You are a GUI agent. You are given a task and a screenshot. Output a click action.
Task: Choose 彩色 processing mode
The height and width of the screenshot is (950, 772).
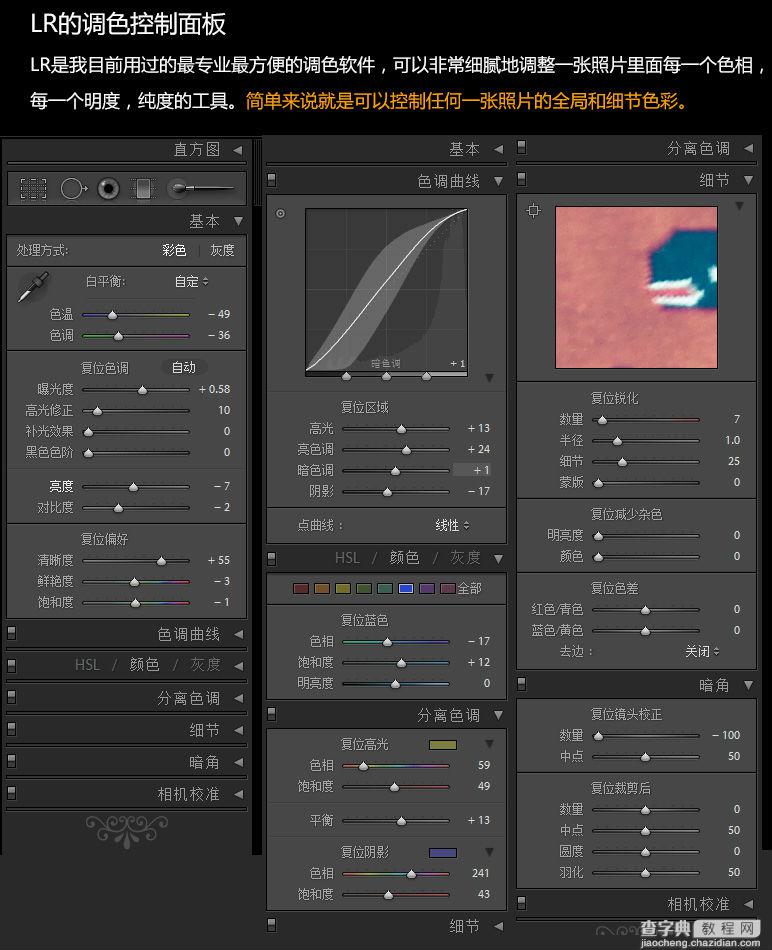coord(174,250)
